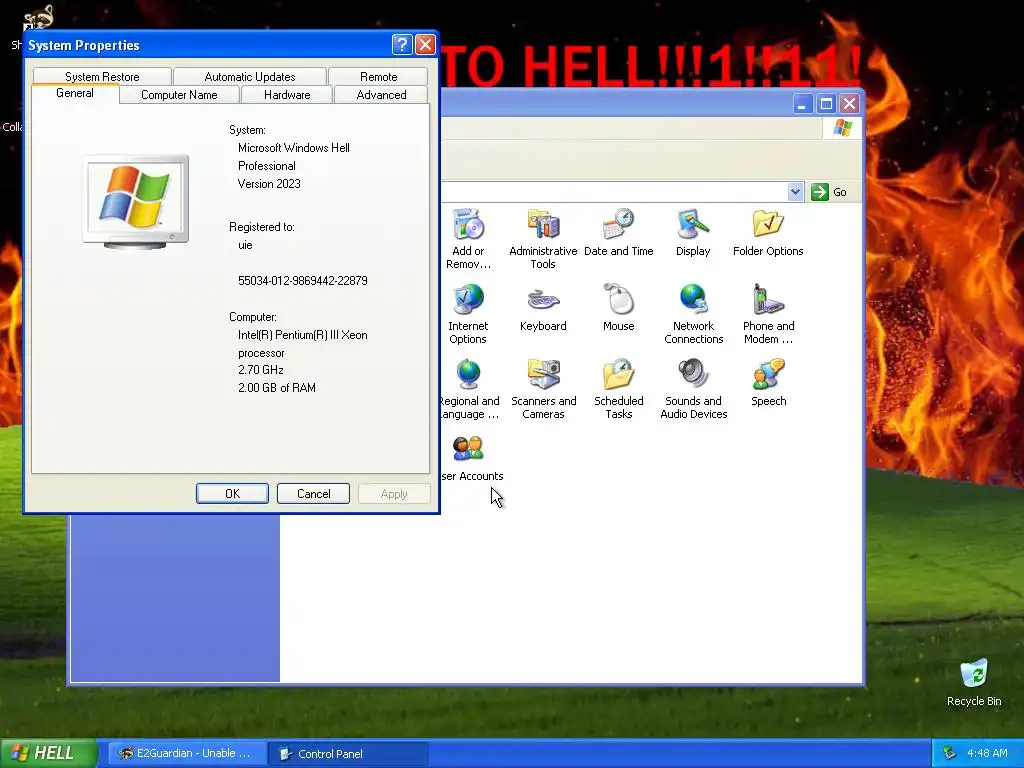Open Phone and Modem Options icon
1024x768 pixels.
tap(768, 300)
